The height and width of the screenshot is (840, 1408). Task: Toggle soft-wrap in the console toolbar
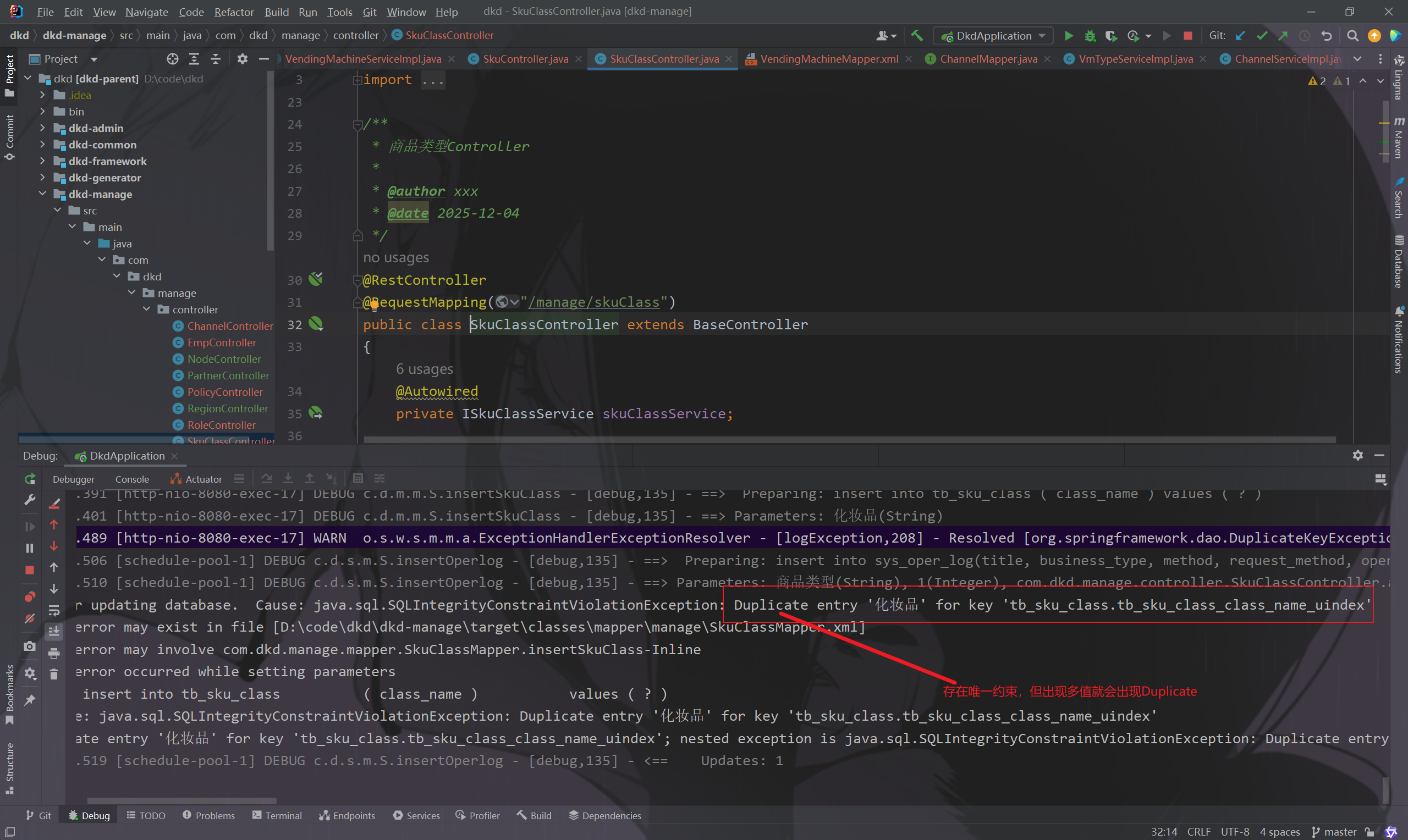[x=54, y=610]
